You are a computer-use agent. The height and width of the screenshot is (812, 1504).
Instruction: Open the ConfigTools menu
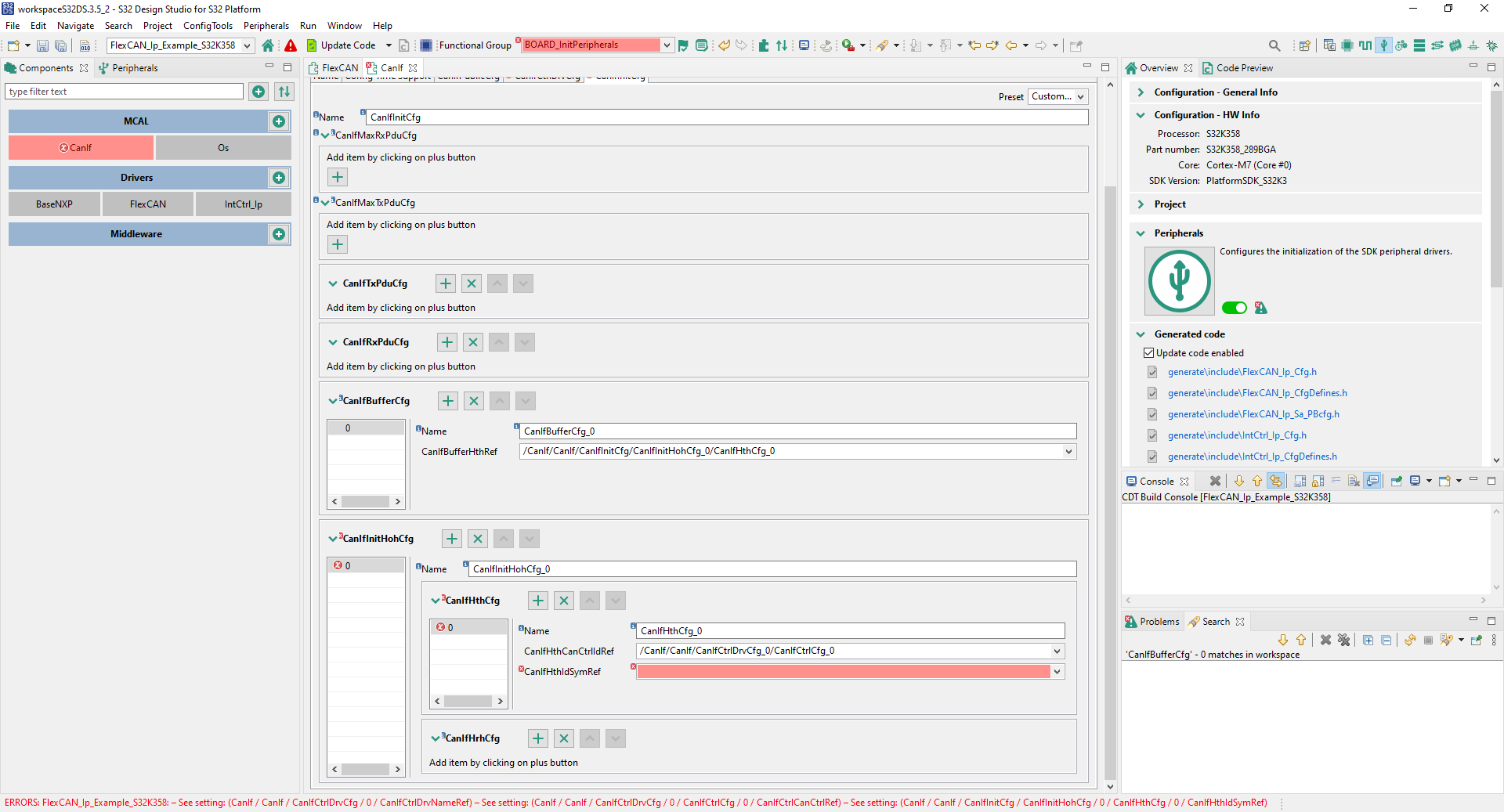(208, 25)
